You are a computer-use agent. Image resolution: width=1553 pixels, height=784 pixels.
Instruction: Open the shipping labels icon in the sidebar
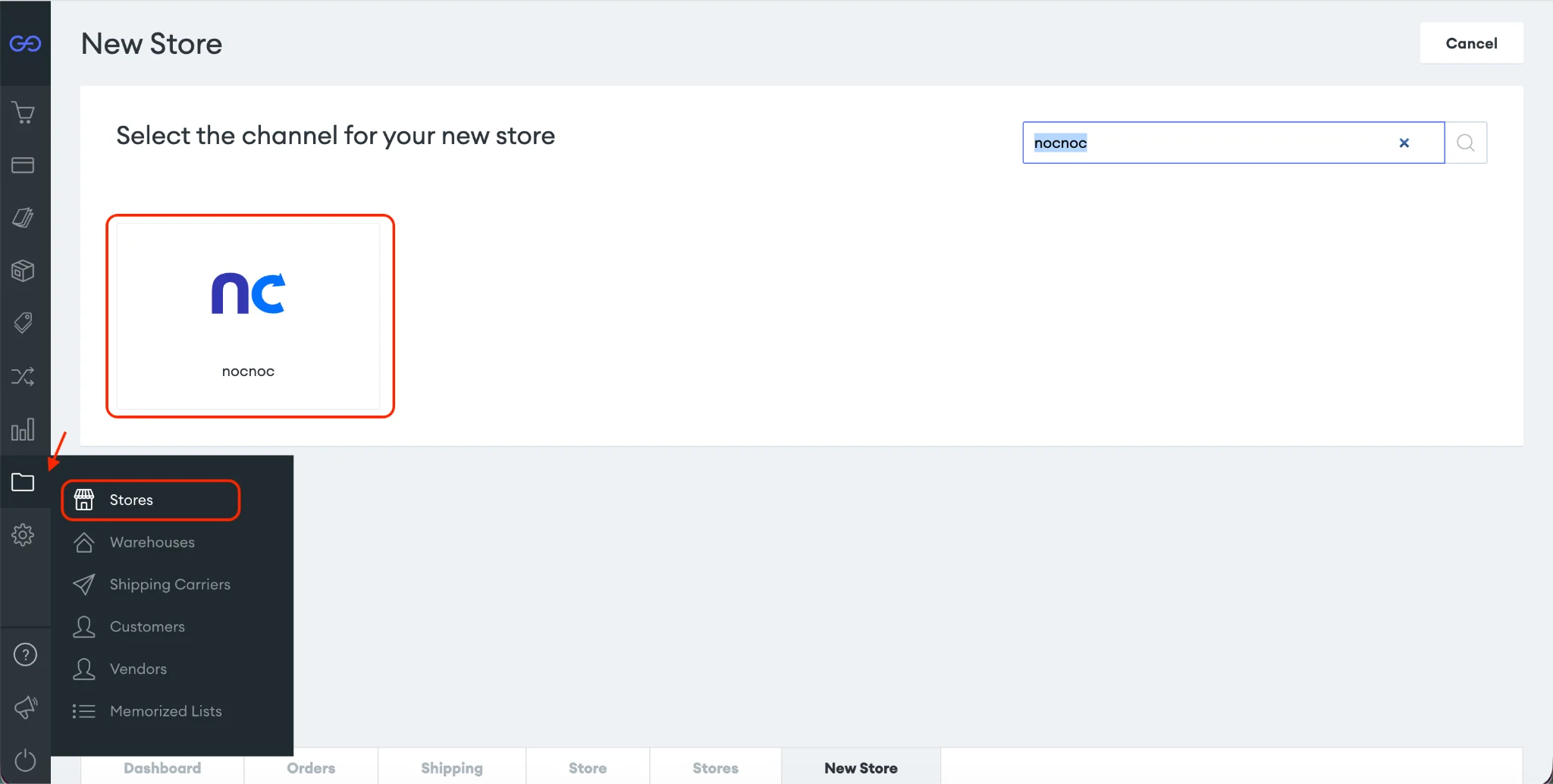[x=23, y=218]
